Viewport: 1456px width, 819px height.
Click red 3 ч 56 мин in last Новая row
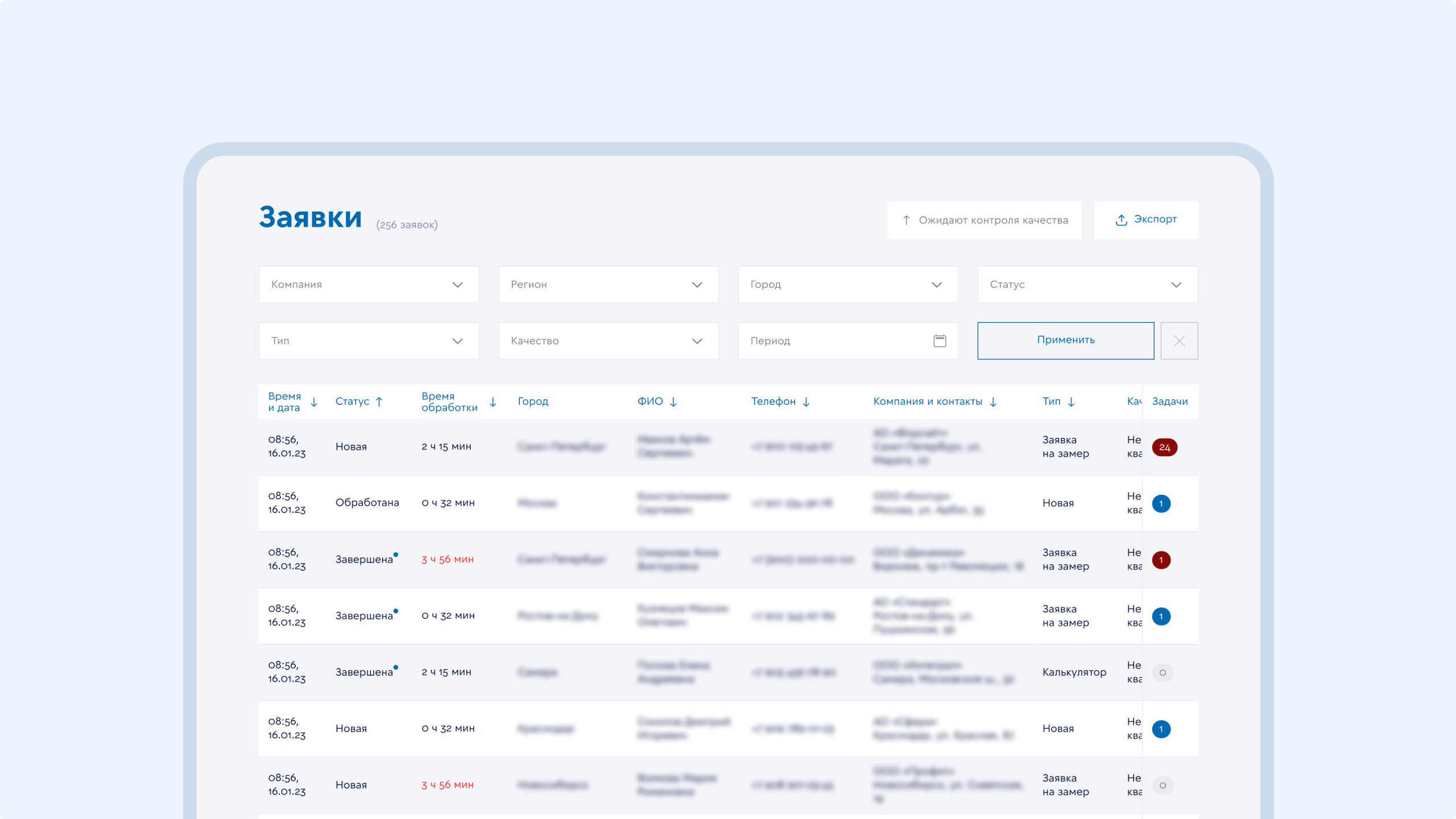[x=448, y=785]
